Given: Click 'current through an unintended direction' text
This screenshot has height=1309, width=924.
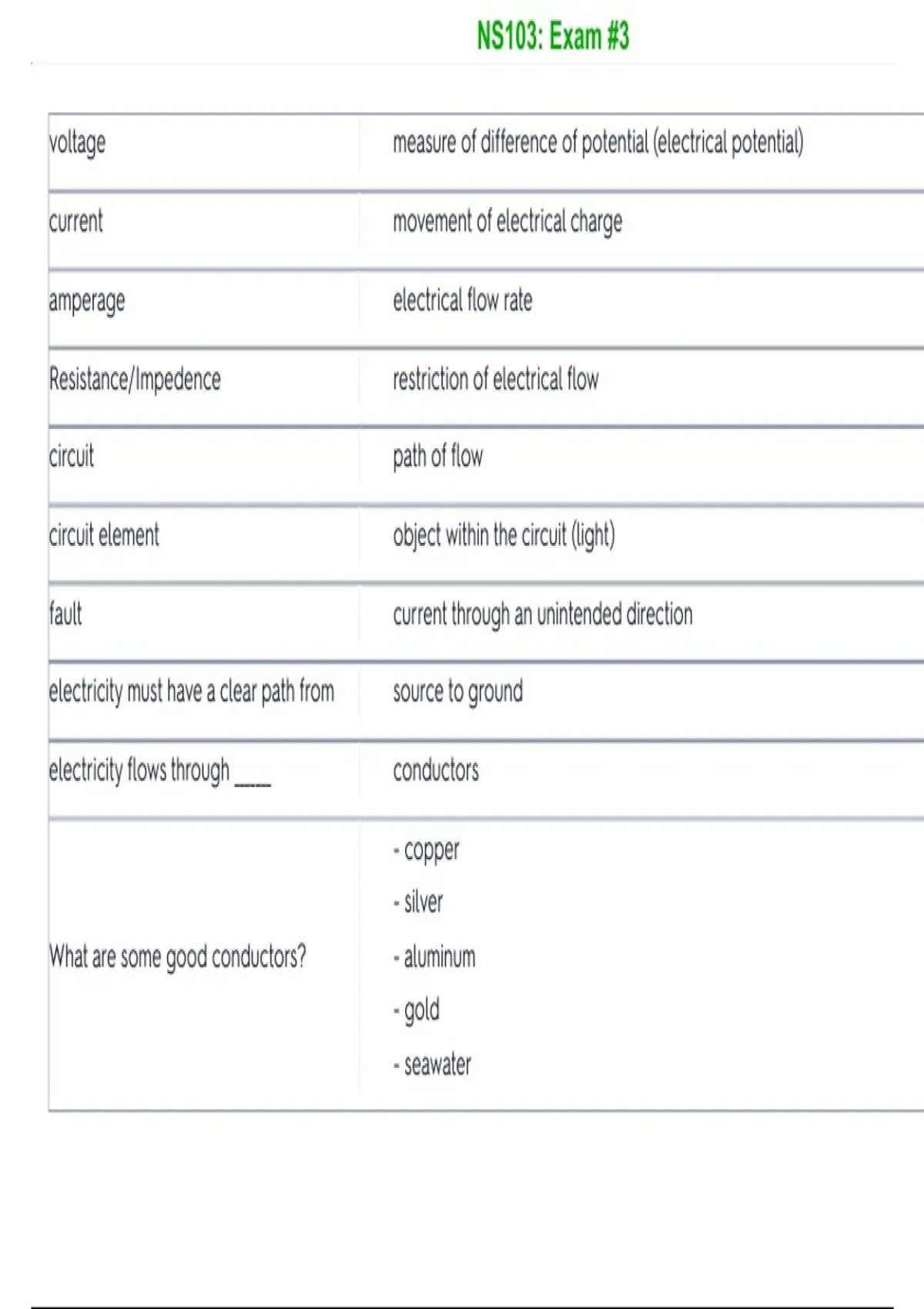Looking at the screenshot, I should 542,614.
